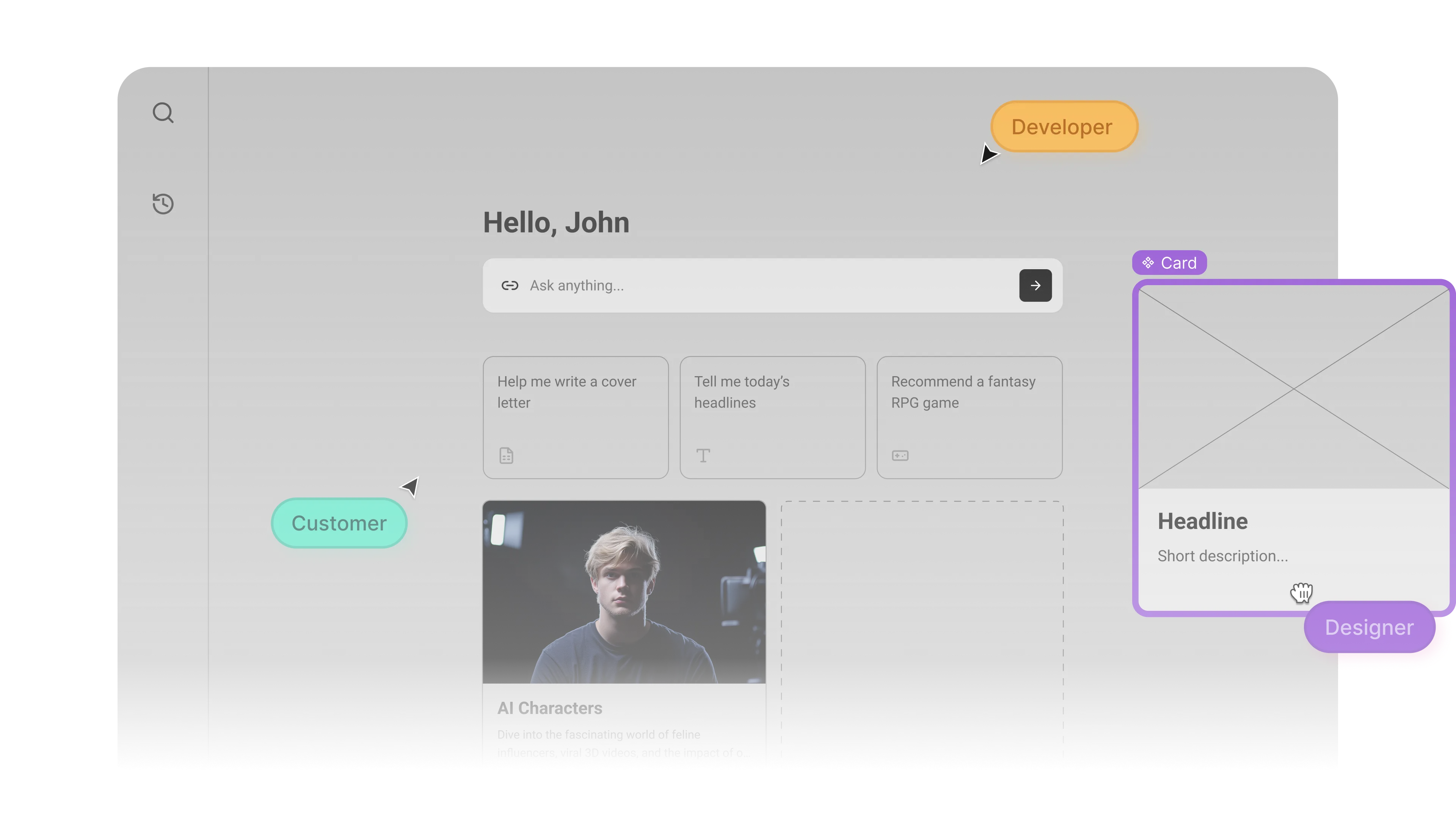
Task: Open the history clock icon
Action: click(x=163, y=204)
